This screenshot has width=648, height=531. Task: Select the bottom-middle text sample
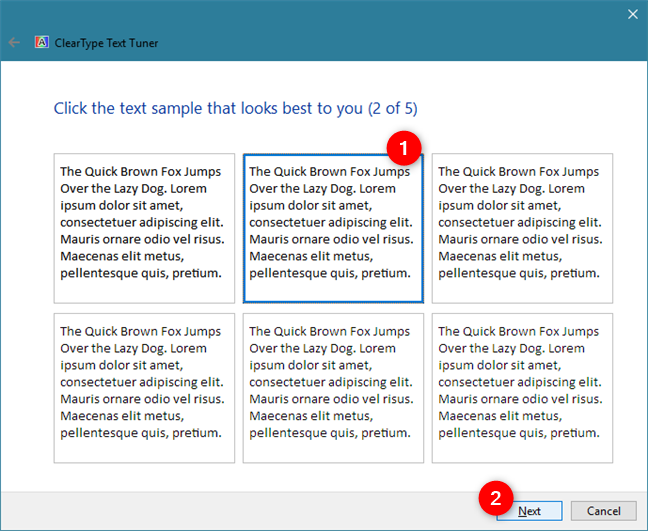[x=333, y=388]
